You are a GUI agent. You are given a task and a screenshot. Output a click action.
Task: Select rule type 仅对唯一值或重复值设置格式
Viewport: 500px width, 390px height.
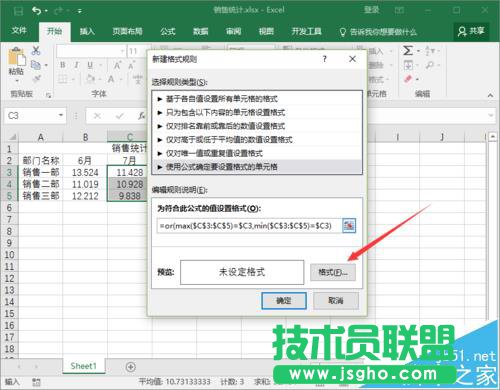click(257, 153)
